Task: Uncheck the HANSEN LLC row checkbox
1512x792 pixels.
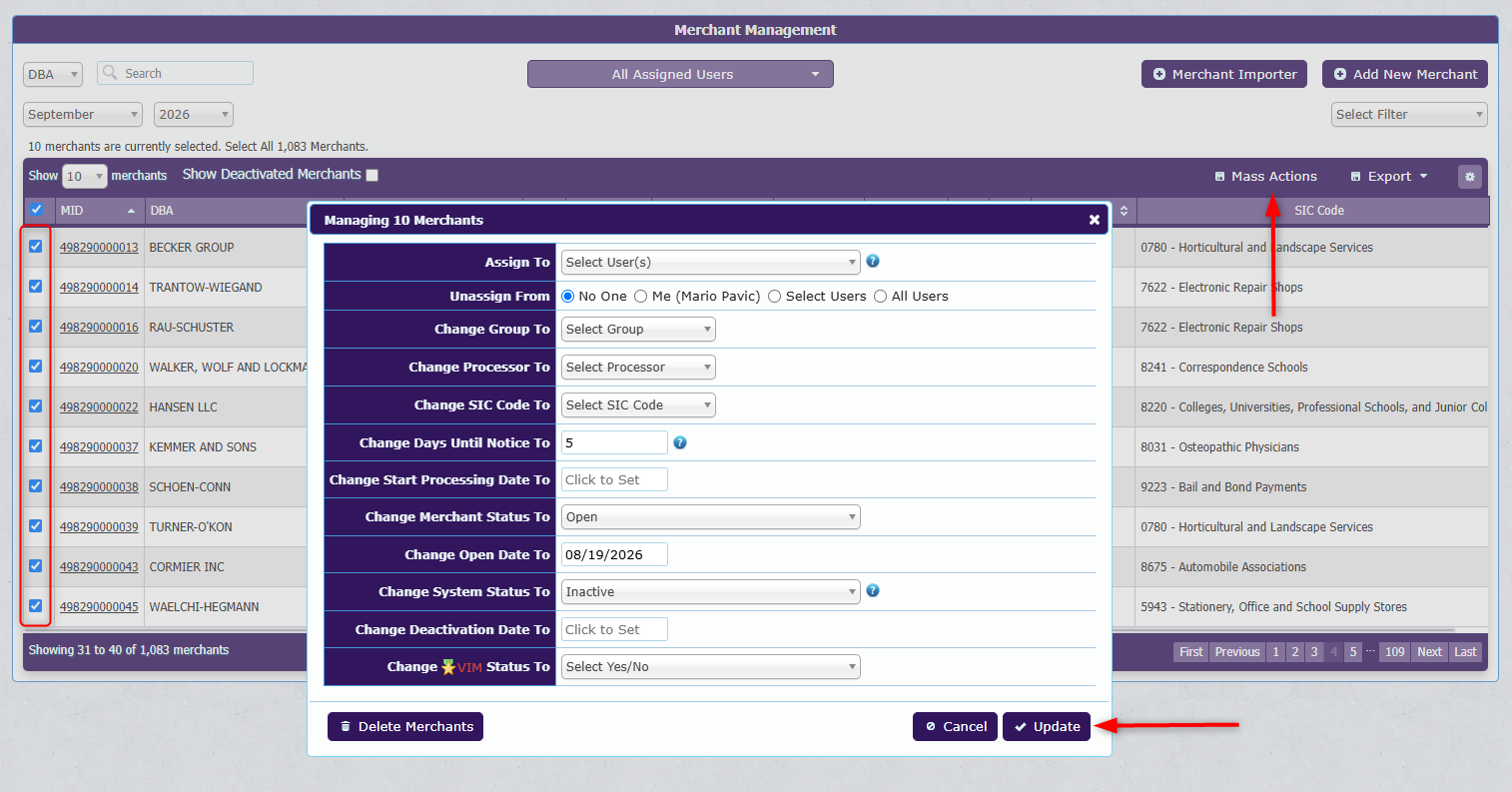Action: (36, 405)
